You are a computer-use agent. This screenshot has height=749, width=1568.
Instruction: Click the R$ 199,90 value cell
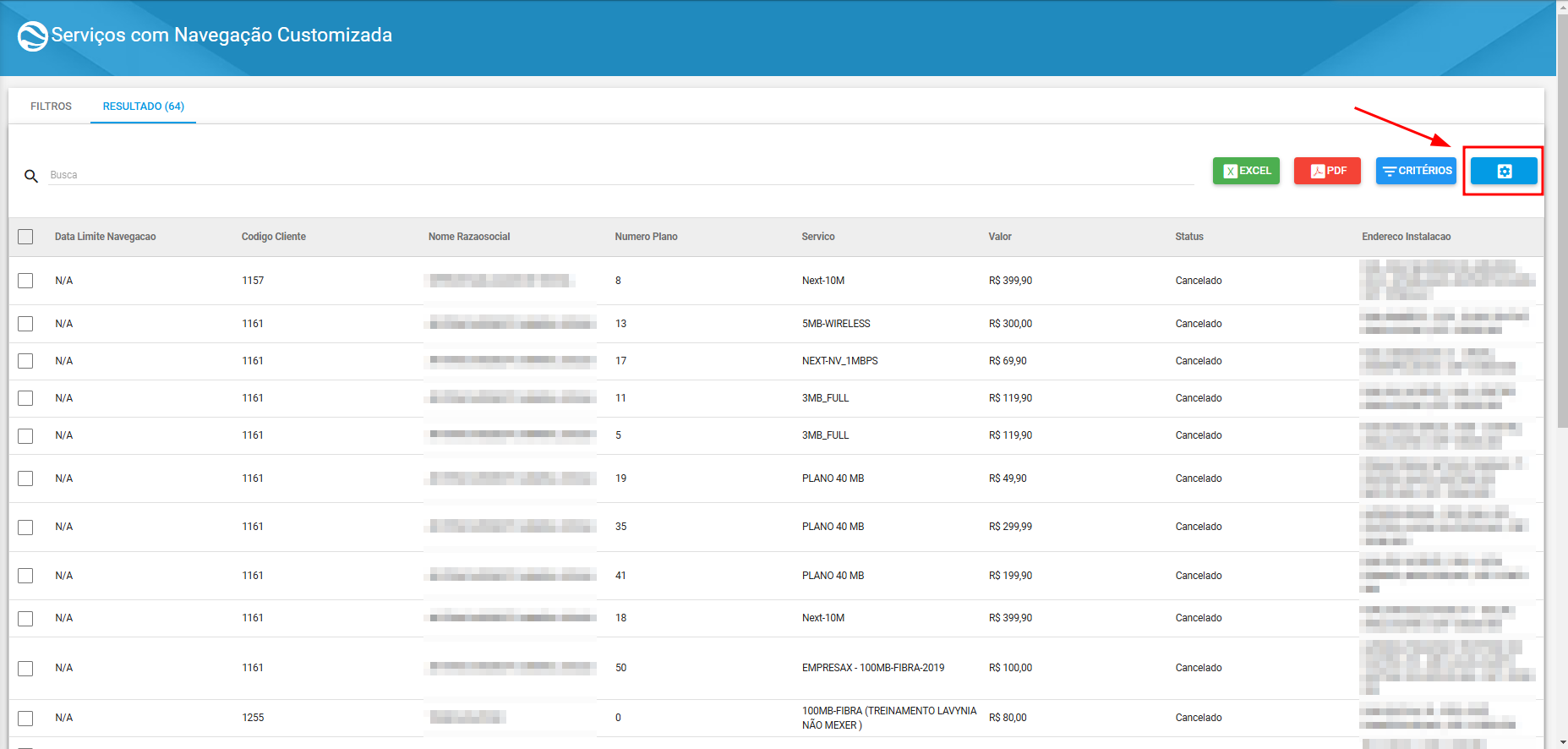point(1010,576)
